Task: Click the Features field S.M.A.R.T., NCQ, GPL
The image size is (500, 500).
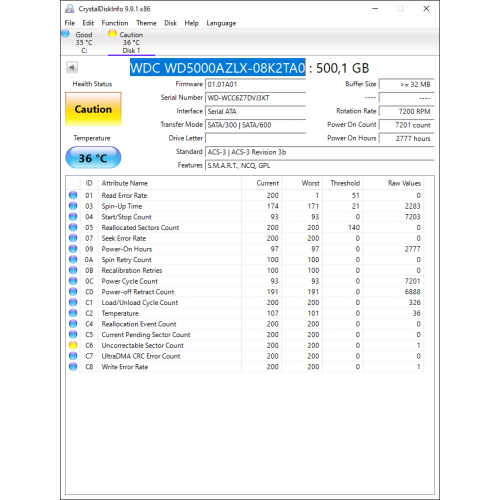Action: (x=320, y=165)
